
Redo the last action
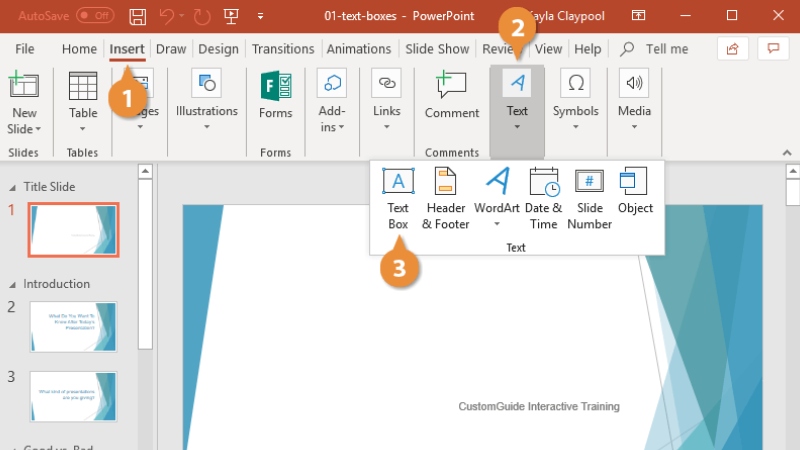(202, 16)
